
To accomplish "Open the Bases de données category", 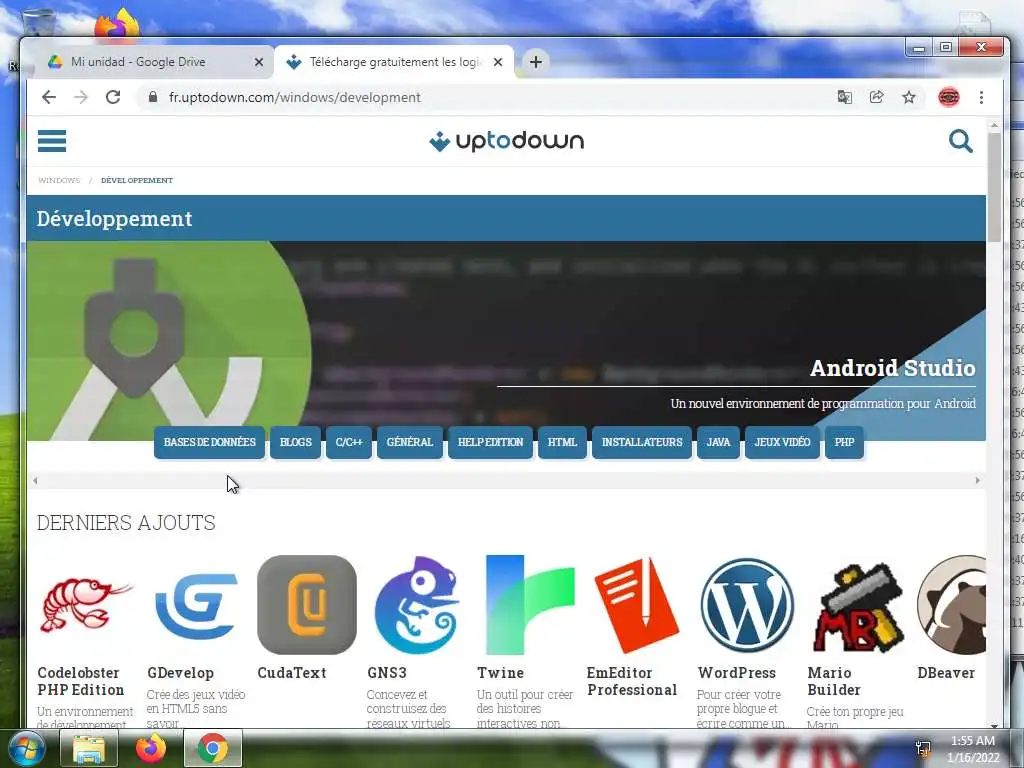I will pyautogui.click(x=210, y=442).
